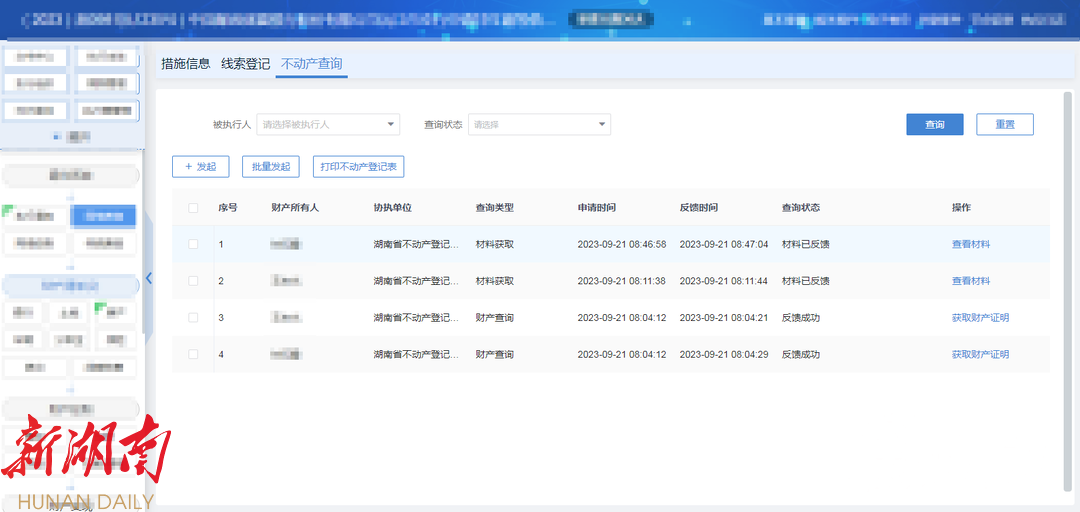Open 查看材料 link in row 1
The height and width of the screenshot is (512, 1080).
(x=971, y=244)
